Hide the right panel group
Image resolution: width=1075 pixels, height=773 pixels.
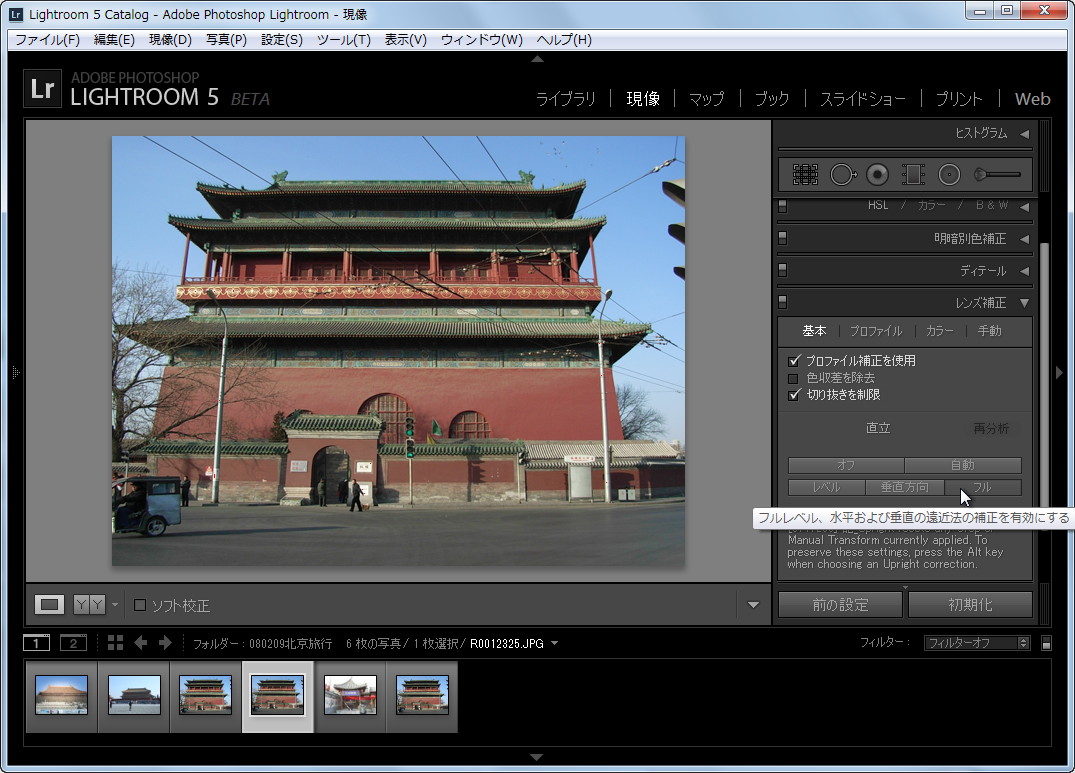pyautogui.click(x=1059, y=373)
